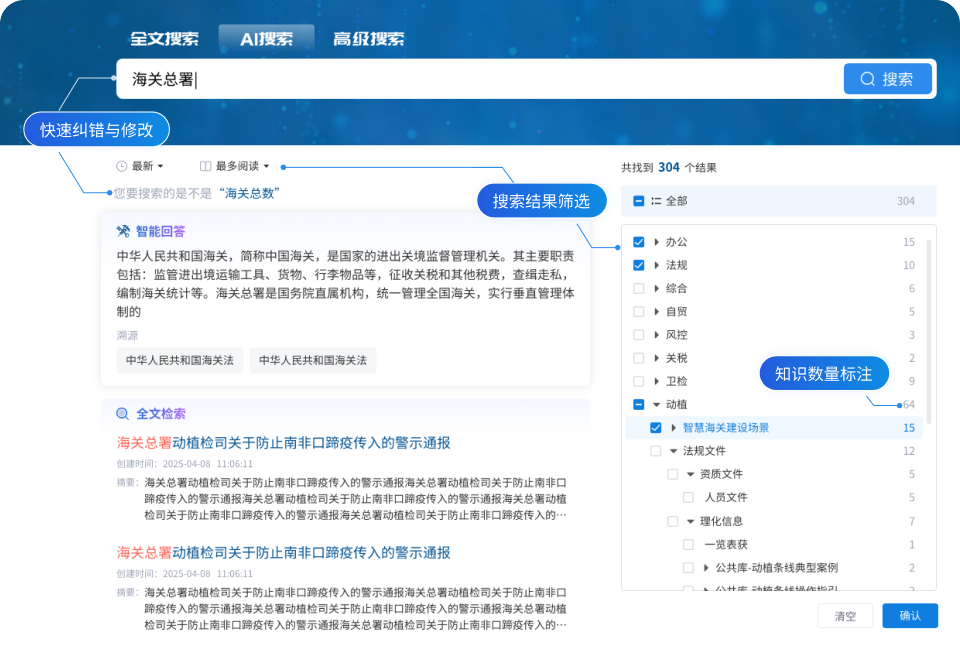
Task: Click the 304 count in 全部 row
Action: (906, 201)
